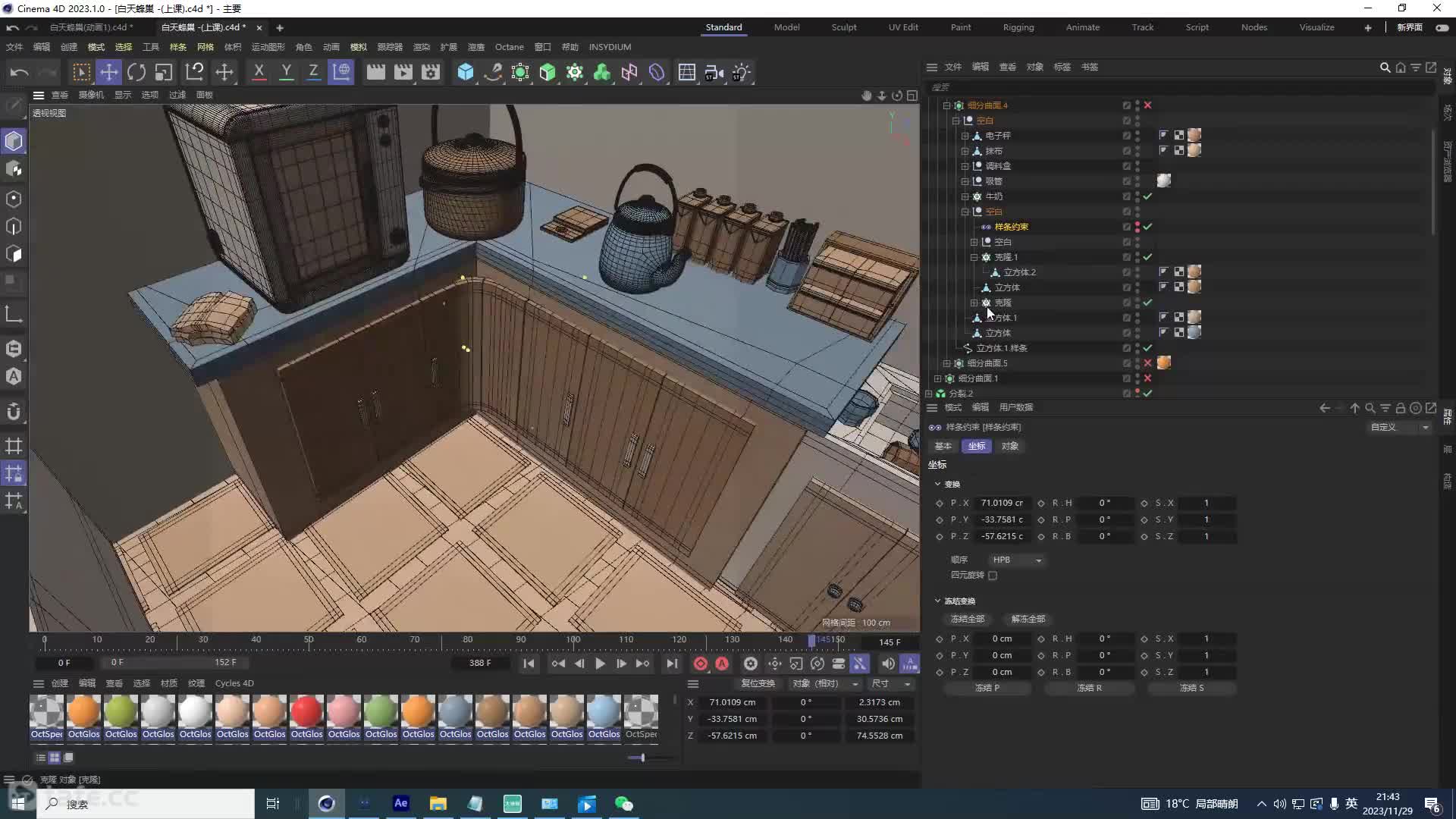
Task: Select the Move tool in toolbar
Action: coord(109,72)
